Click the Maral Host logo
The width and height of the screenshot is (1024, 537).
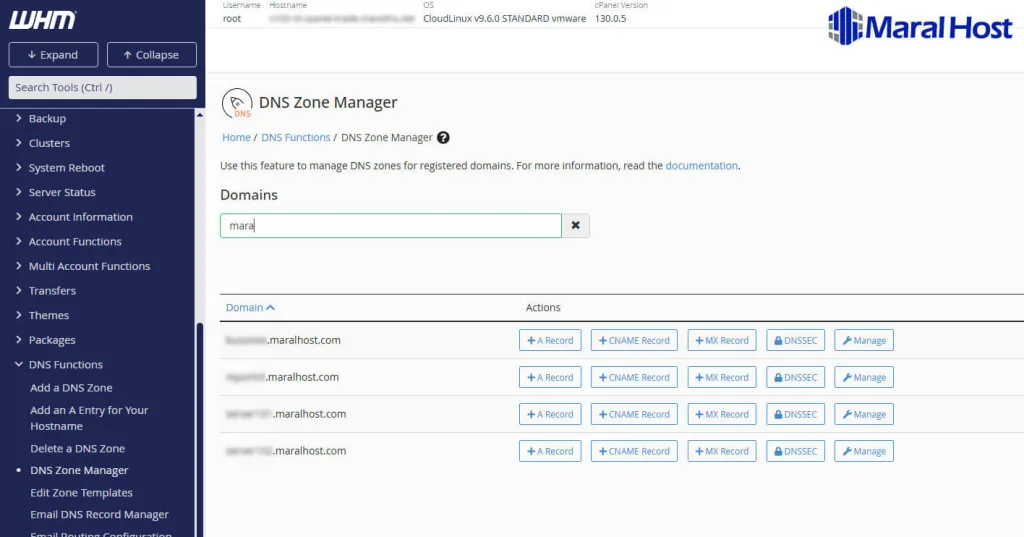point(920,26)
